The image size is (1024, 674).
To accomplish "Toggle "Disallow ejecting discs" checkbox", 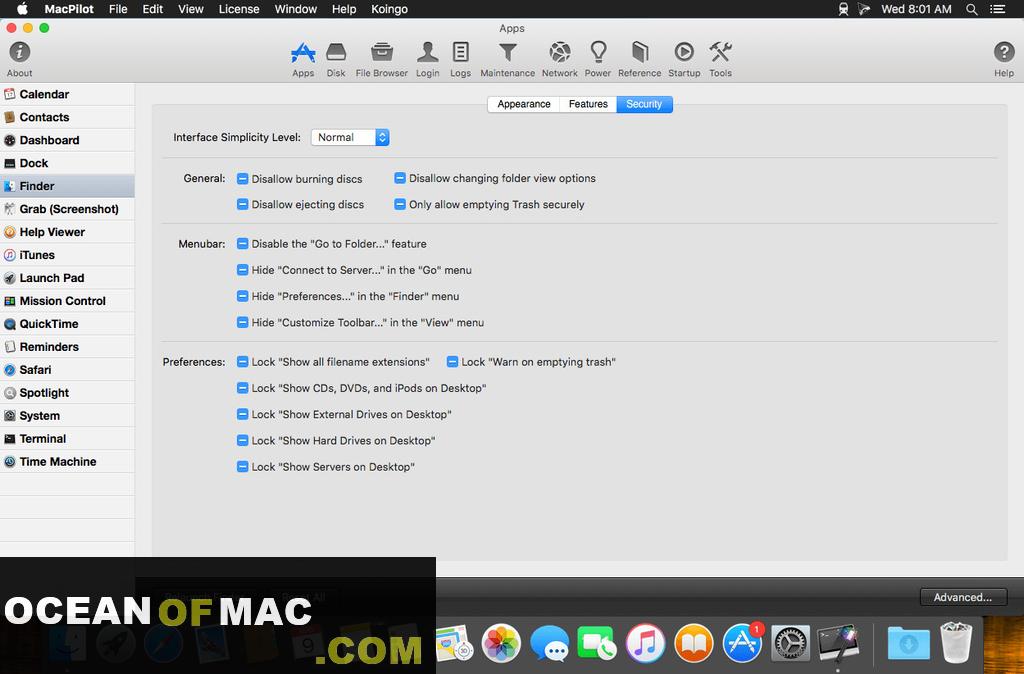I will (x=242, y=204).
